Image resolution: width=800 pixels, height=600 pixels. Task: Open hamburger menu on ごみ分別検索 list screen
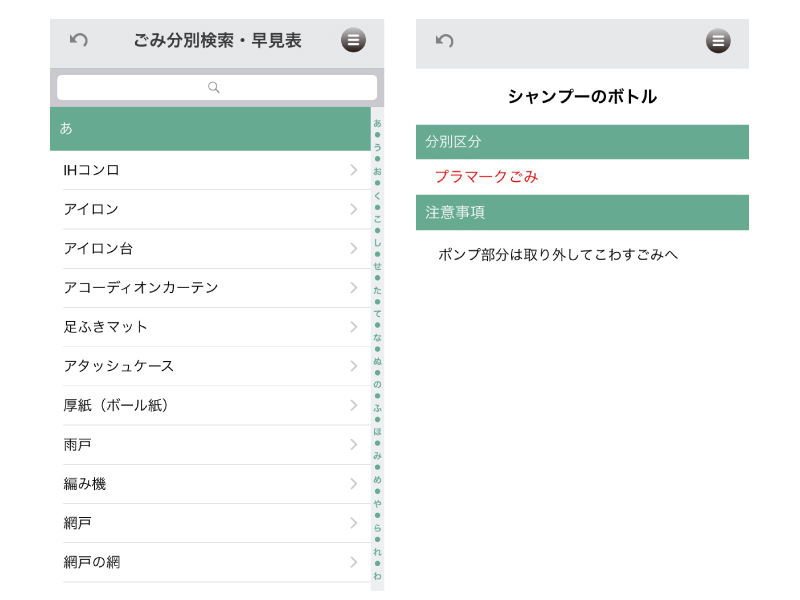pyautogui.click(x=353, y=40)
